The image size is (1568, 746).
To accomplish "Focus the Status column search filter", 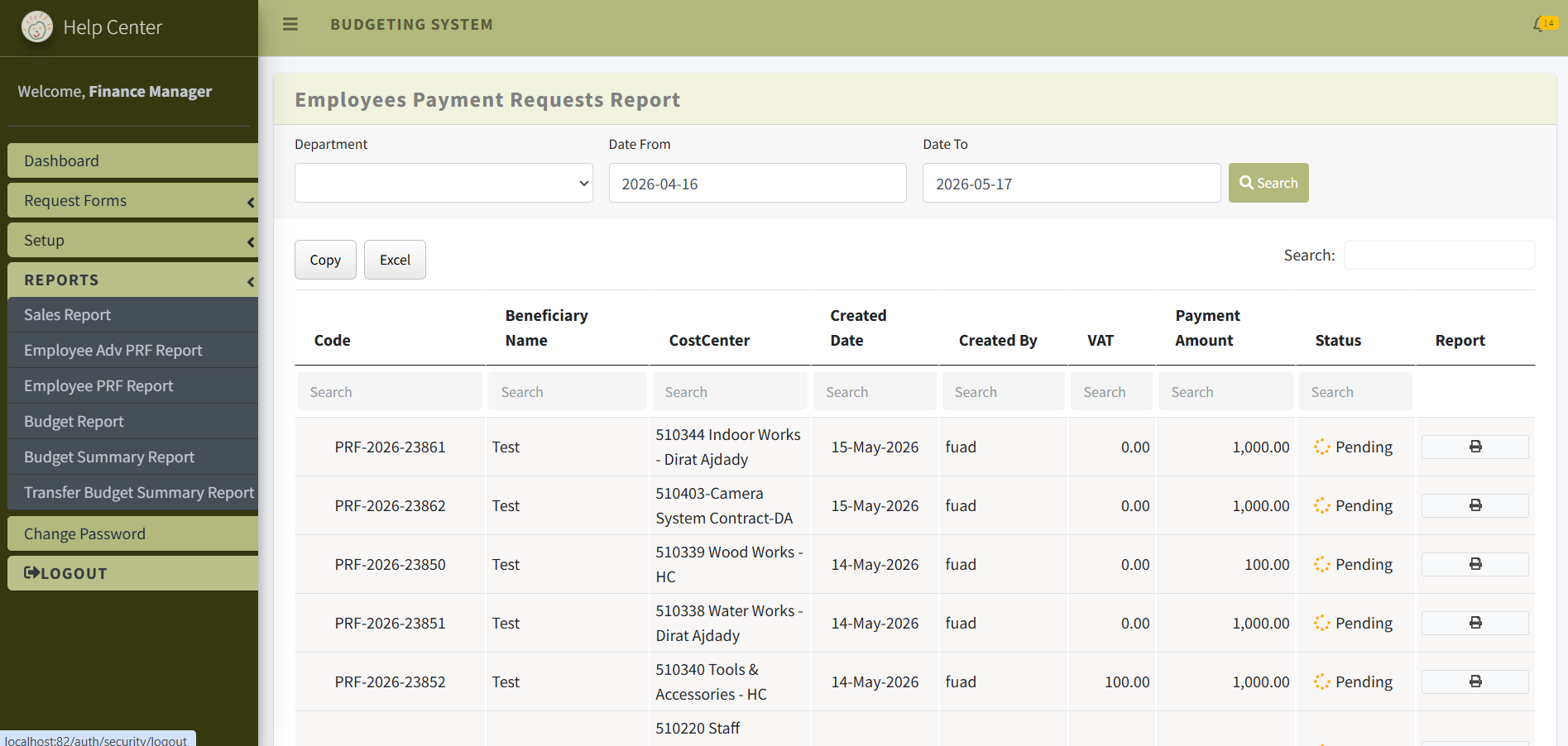I will click(1355, 391).
